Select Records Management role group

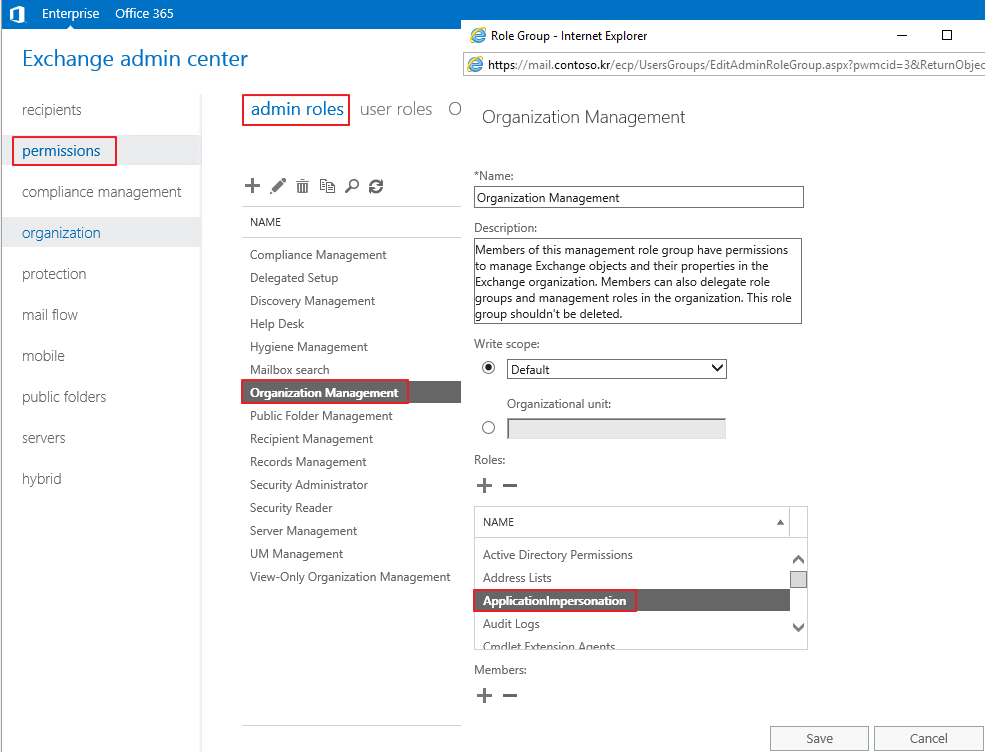[308, 462]
